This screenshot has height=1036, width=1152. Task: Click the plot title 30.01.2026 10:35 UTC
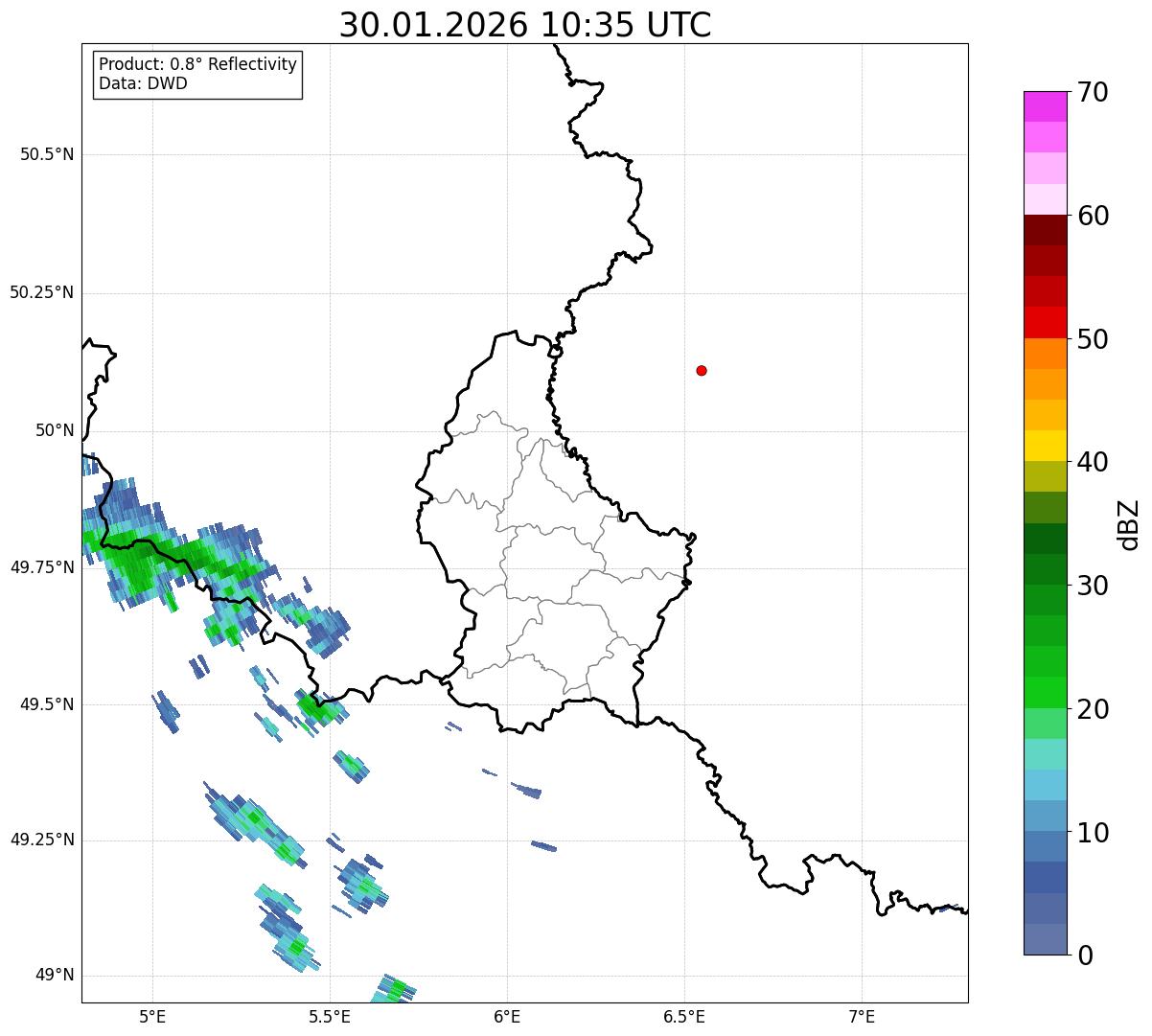pos(525,25)
